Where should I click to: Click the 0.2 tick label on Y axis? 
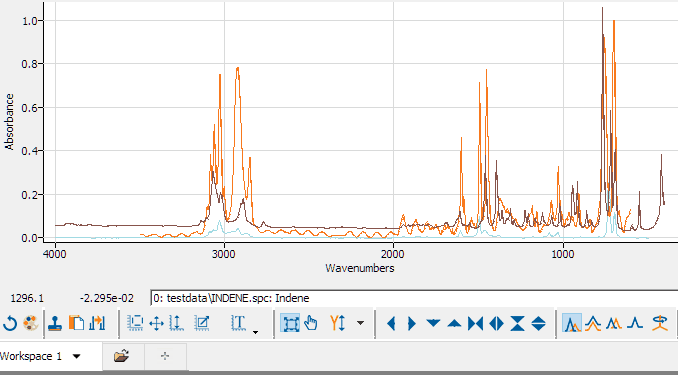(30, 195)
